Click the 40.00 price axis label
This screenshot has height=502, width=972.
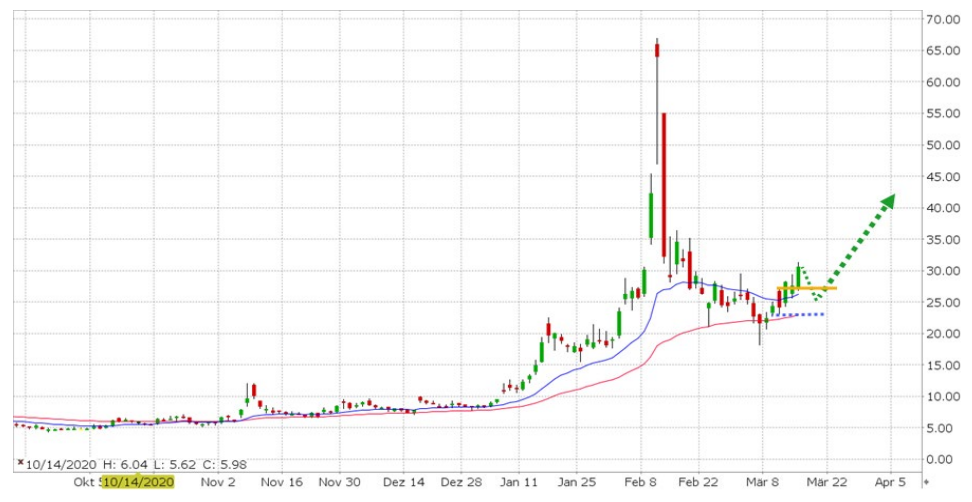pos(943,208)
